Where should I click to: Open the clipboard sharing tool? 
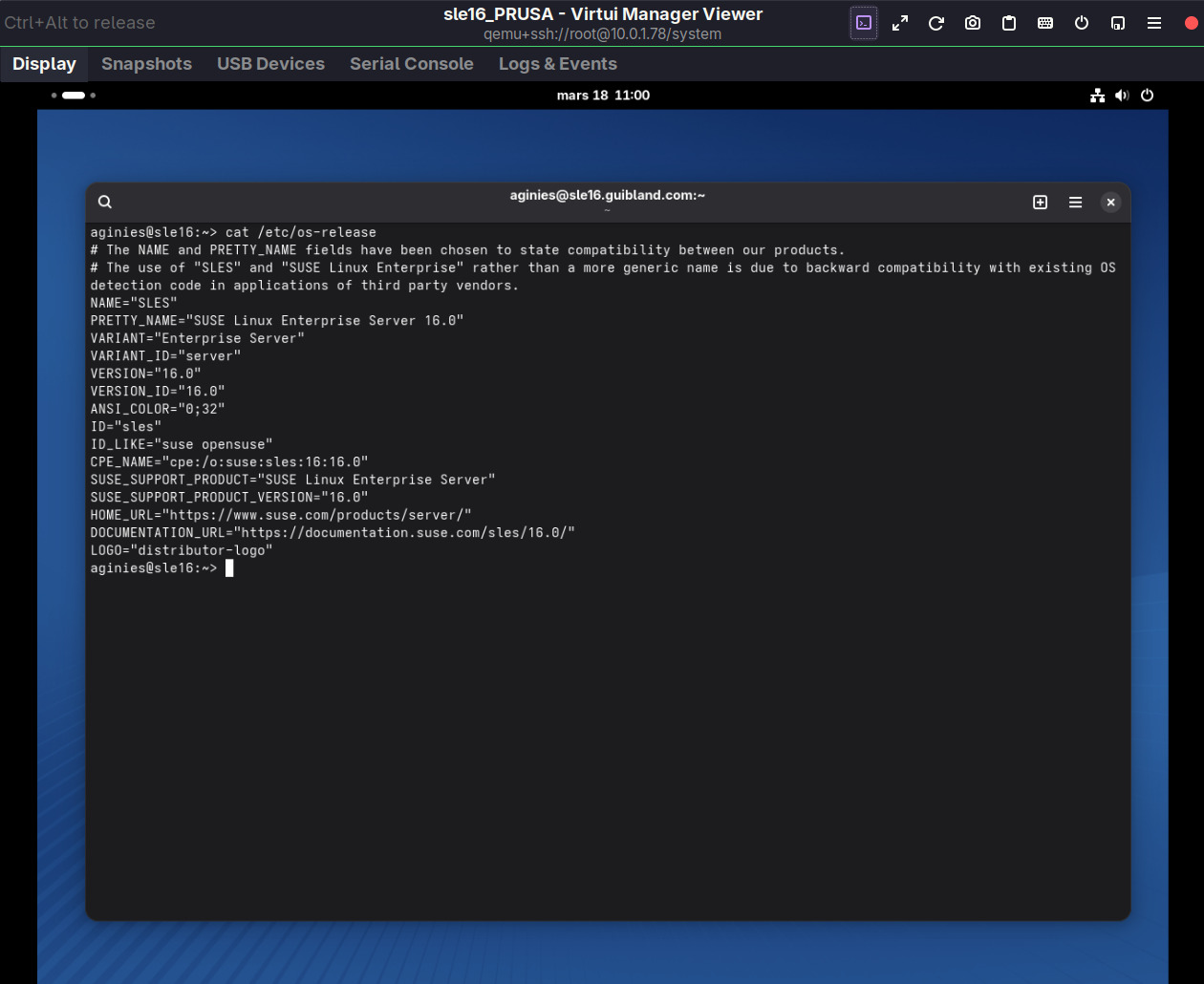pyautogui.click(x=1009, y=23)
